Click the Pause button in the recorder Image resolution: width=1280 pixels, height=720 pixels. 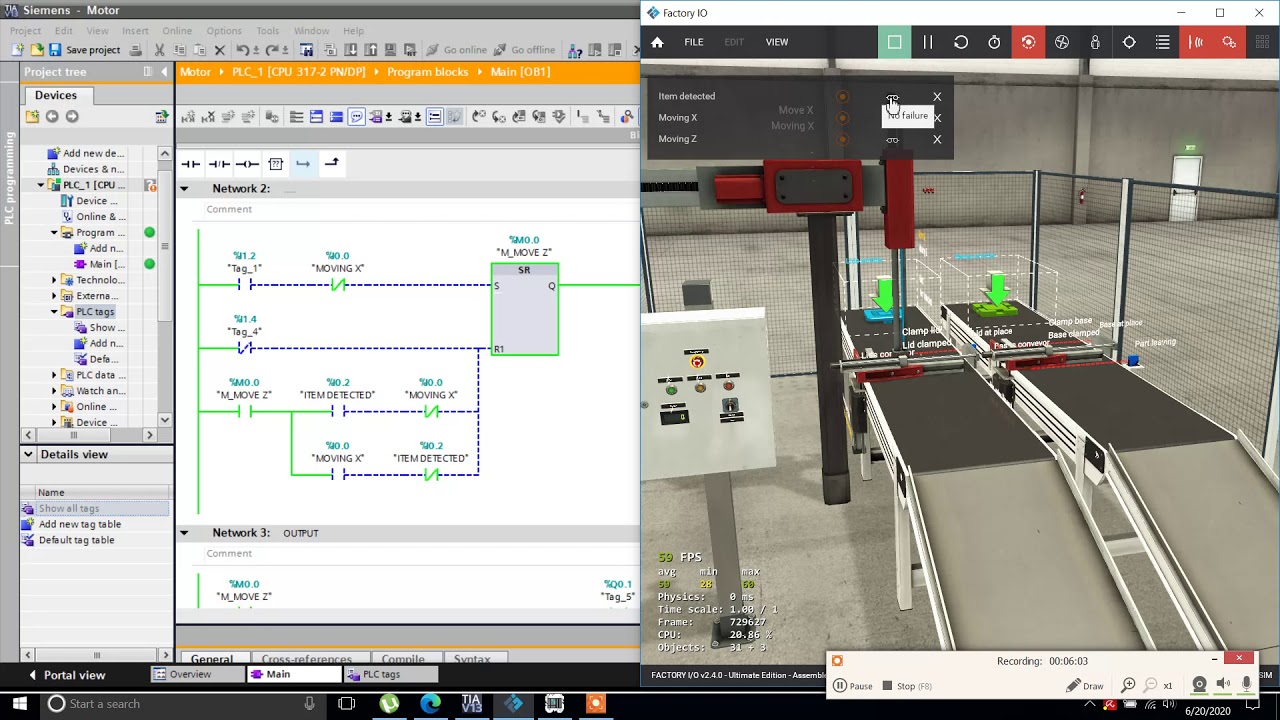[x=853, y=686]
